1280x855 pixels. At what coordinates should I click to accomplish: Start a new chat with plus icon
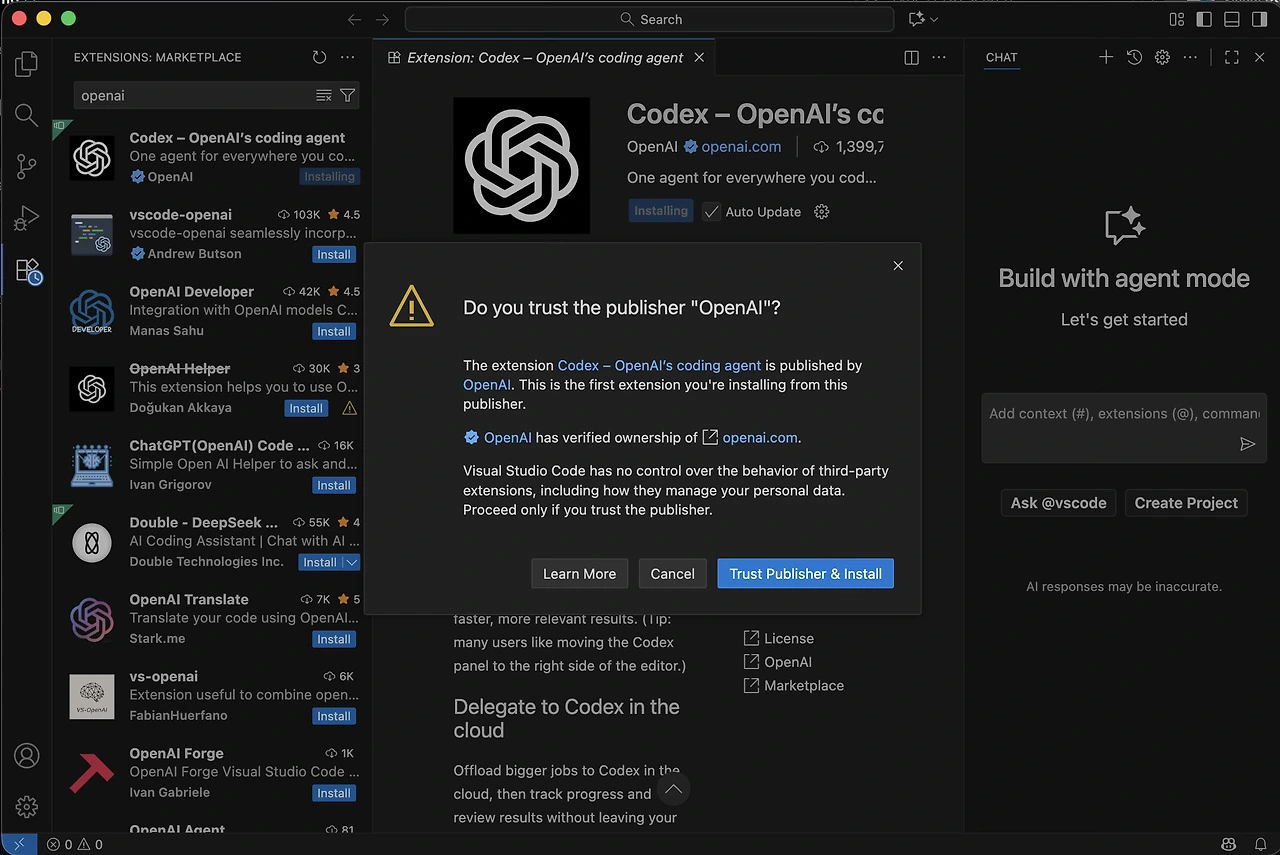pyautogui.click(x=1106, y=58)
